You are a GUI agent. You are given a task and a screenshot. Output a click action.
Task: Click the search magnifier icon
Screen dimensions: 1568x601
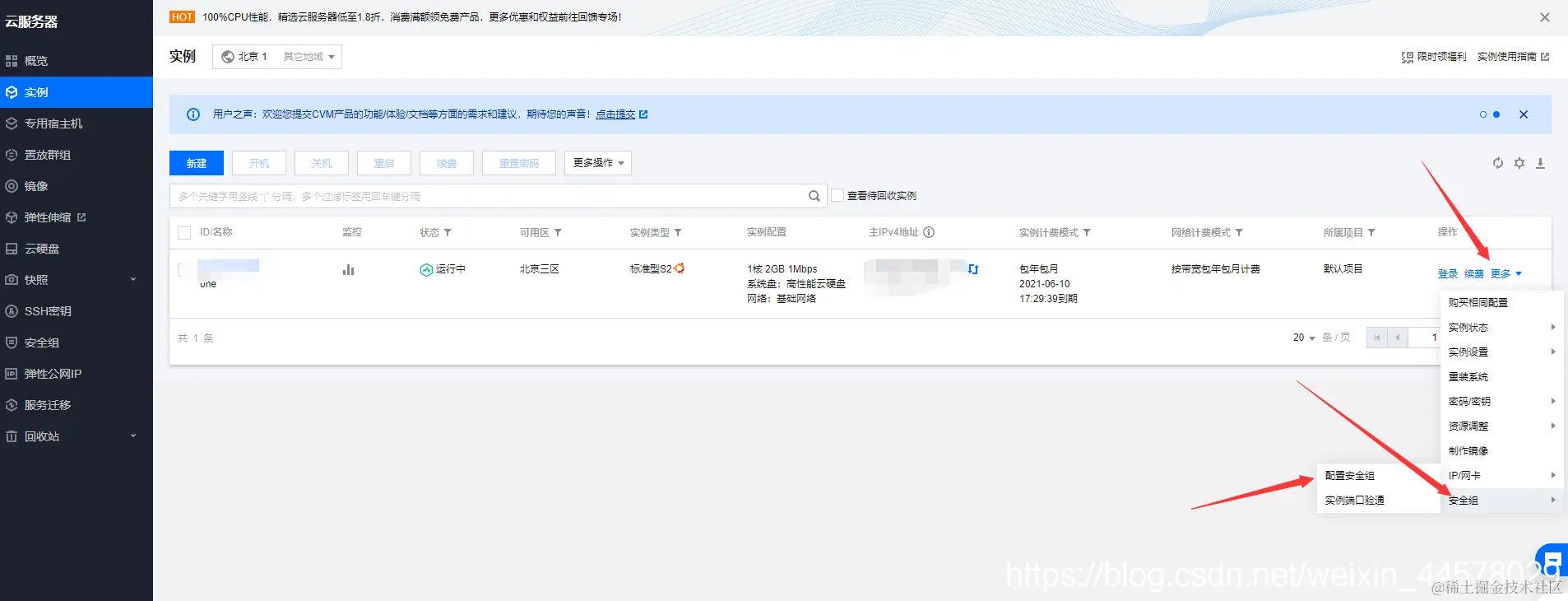(814, 196)
